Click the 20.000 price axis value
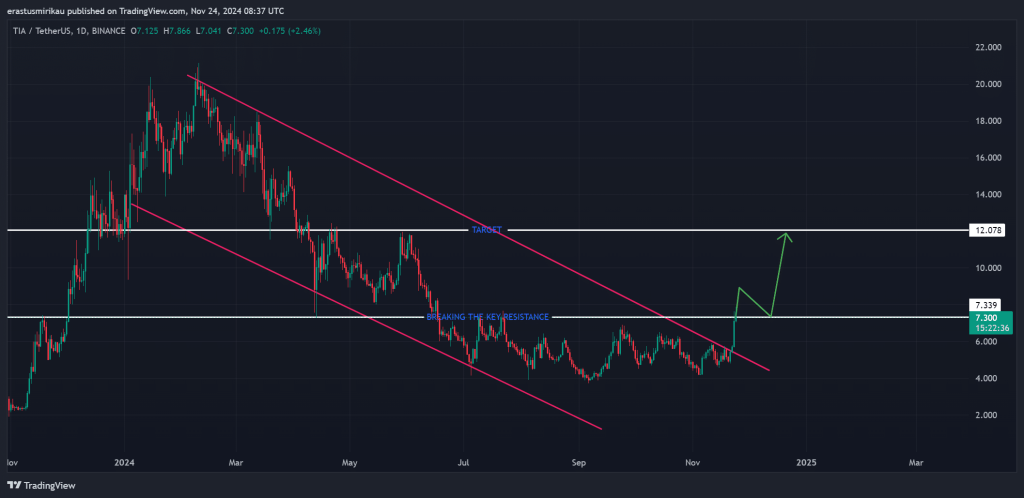 point(987,84)
